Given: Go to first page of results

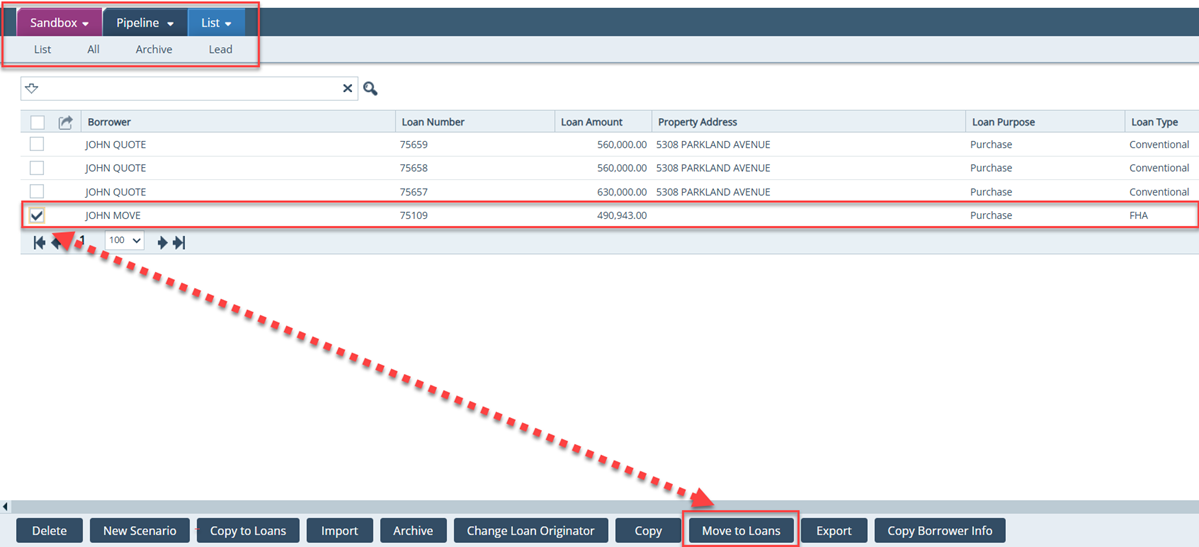Looking at the screenshot, I should pyautogui.click(x=39, y=242).
